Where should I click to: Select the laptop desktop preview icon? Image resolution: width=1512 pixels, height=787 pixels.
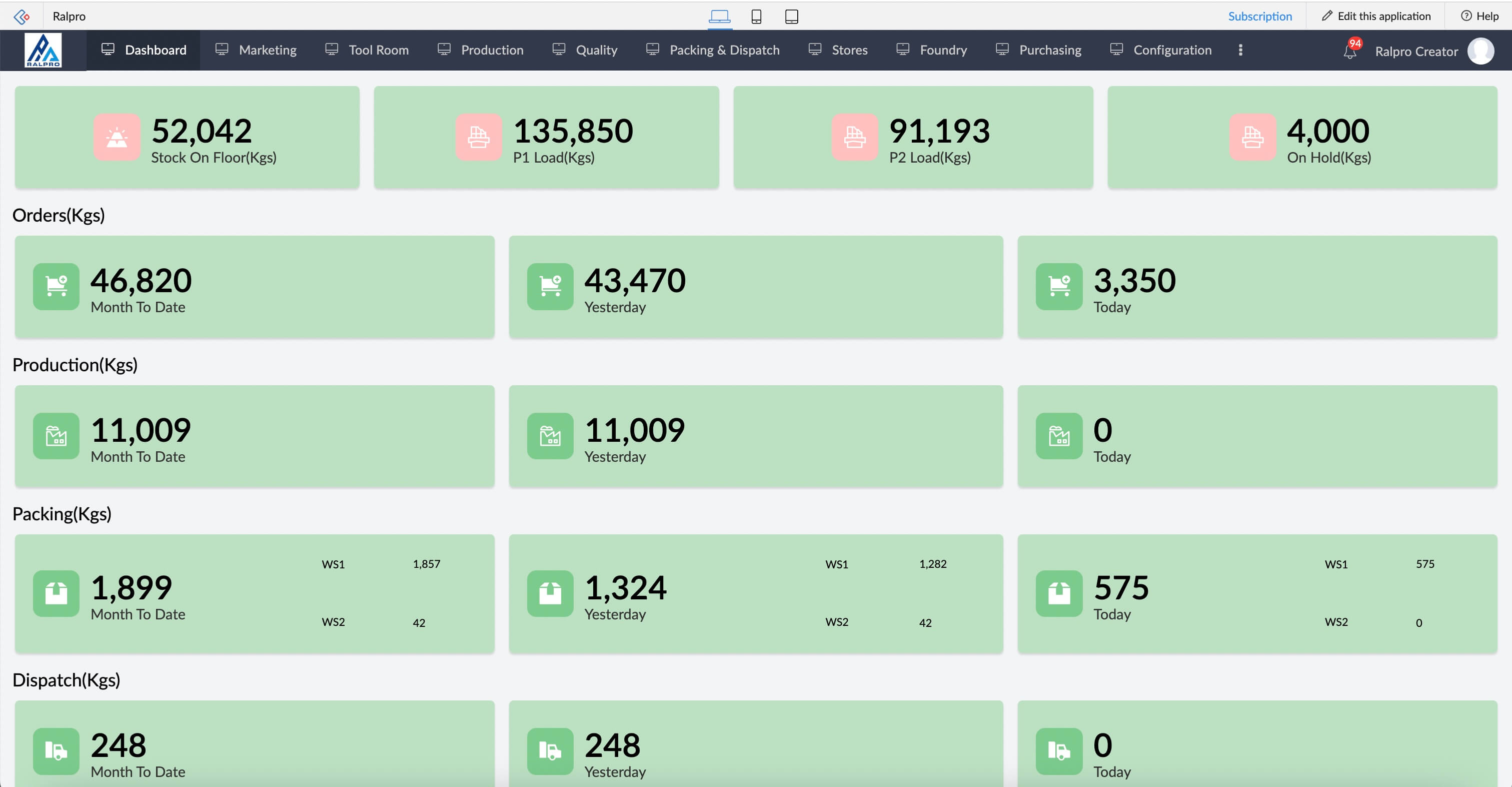[x=719, y=17]
